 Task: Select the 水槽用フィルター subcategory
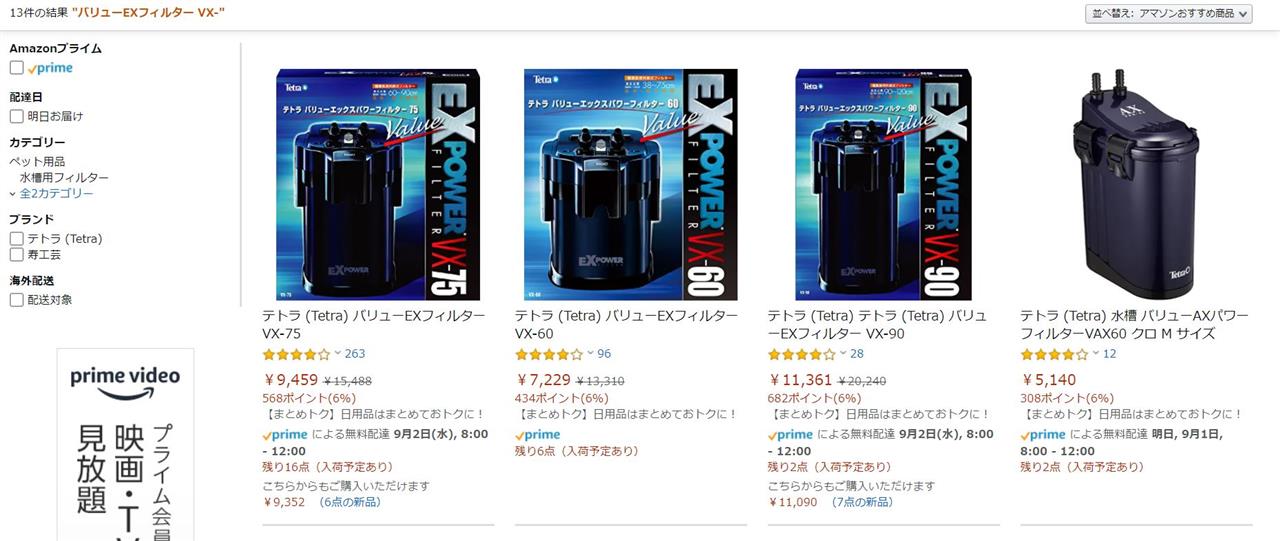64,177
